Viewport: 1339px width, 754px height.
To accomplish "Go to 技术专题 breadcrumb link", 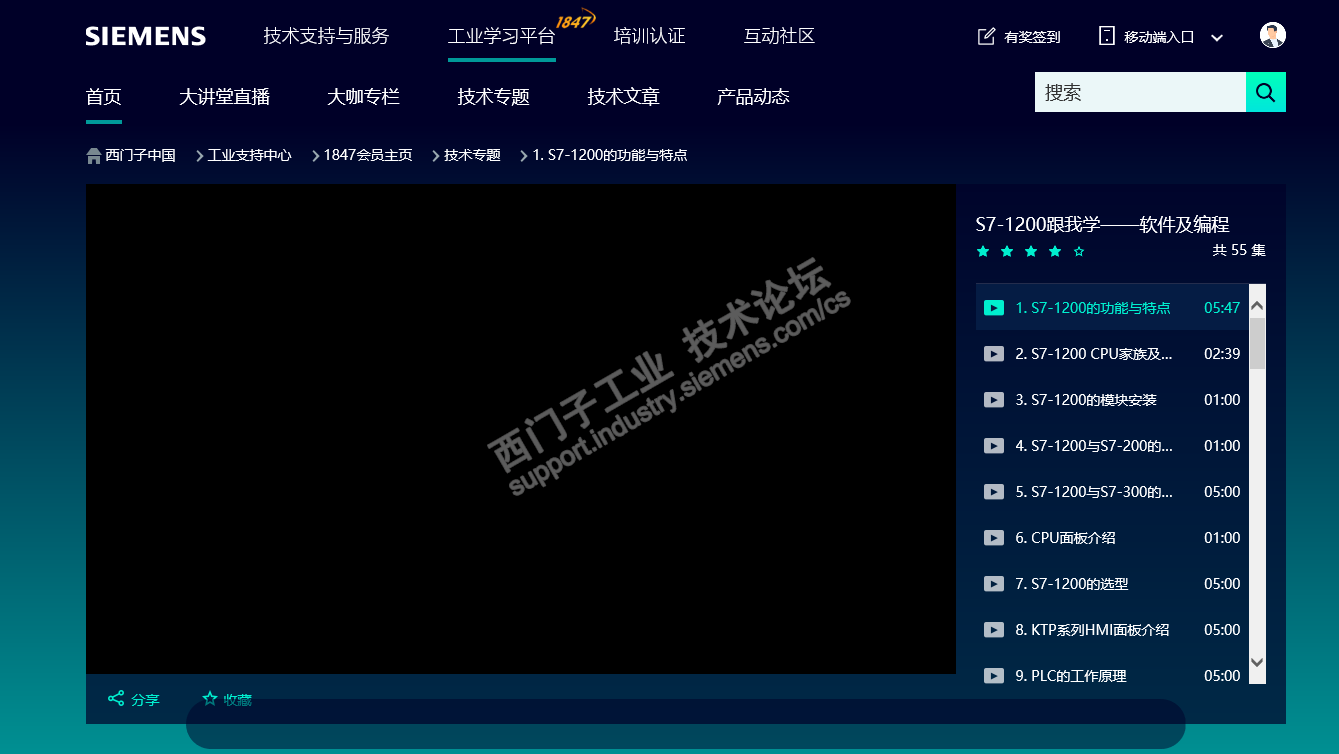I will tap(473, 155).
